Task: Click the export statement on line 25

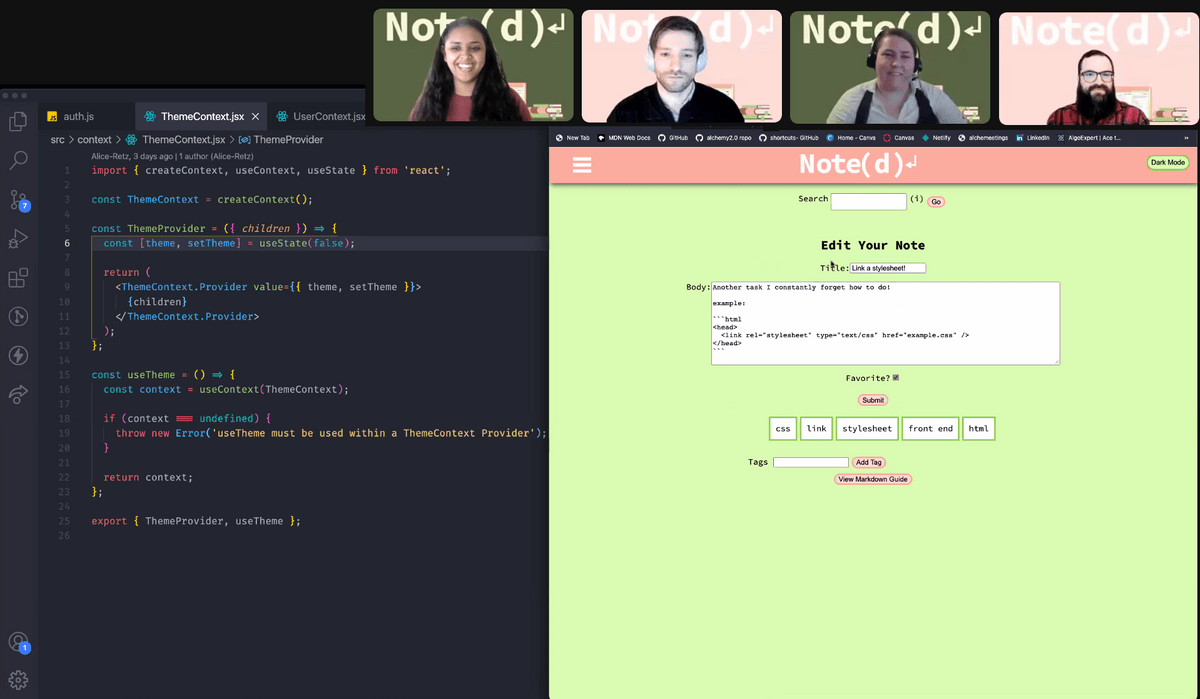Action: tap(196, 521)
